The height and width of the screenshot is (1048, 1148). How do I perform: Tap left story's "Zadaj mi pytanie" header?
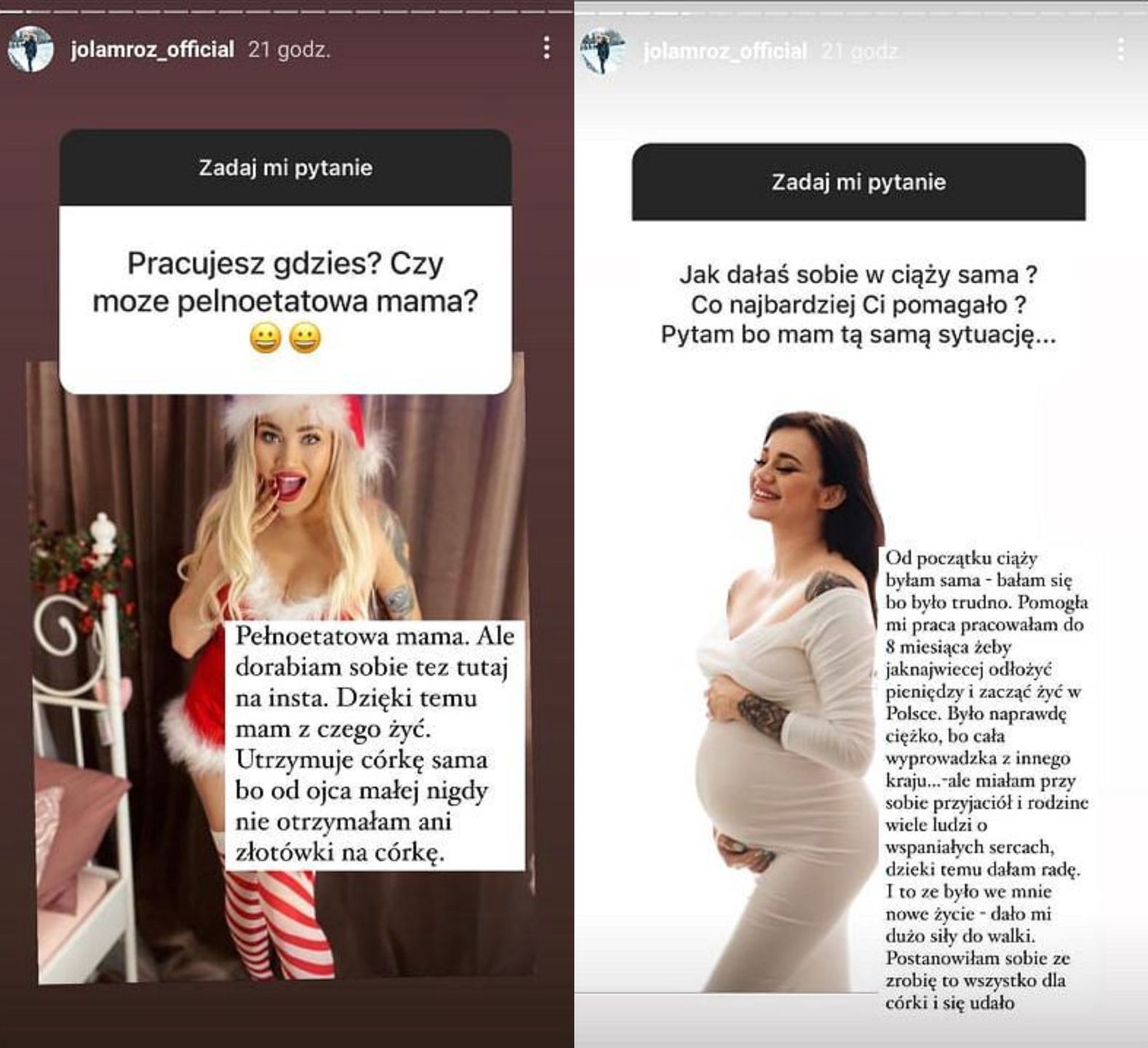pyautogui.click(x=286, y=168)
